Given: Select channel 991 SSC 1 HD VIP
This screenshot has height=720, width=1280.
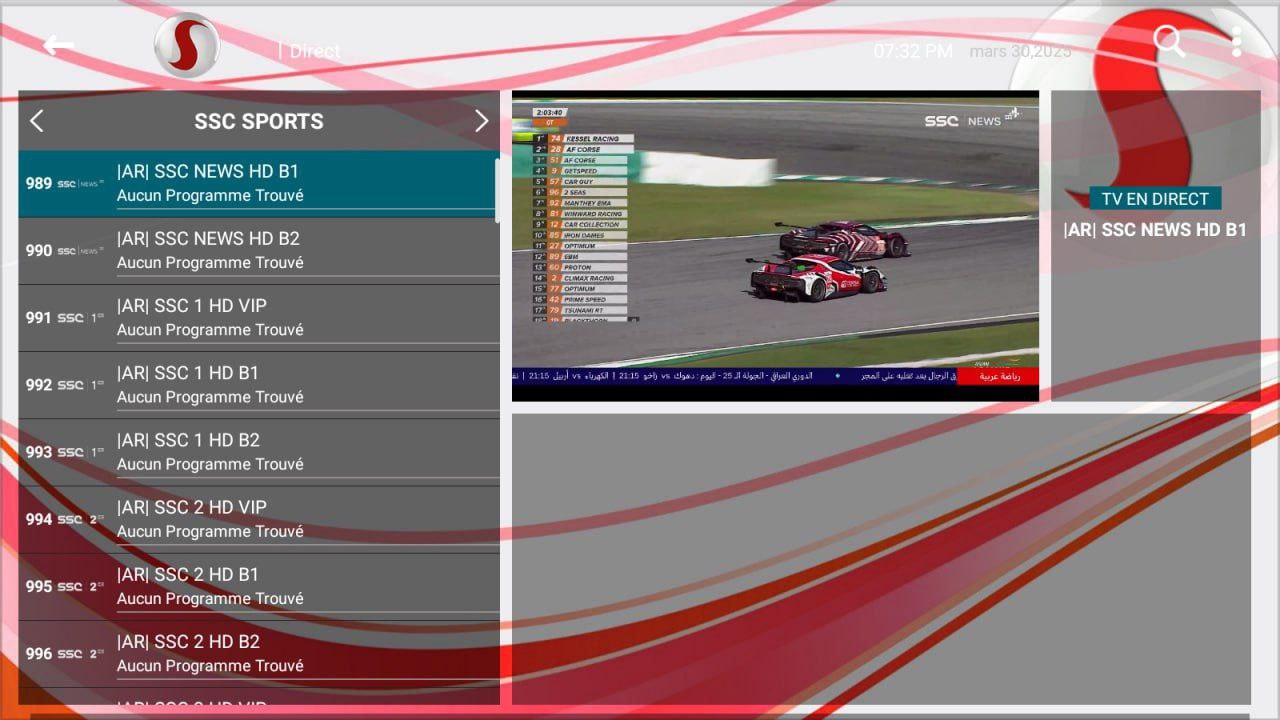Looking at the screenshot, I should (258, 318).
